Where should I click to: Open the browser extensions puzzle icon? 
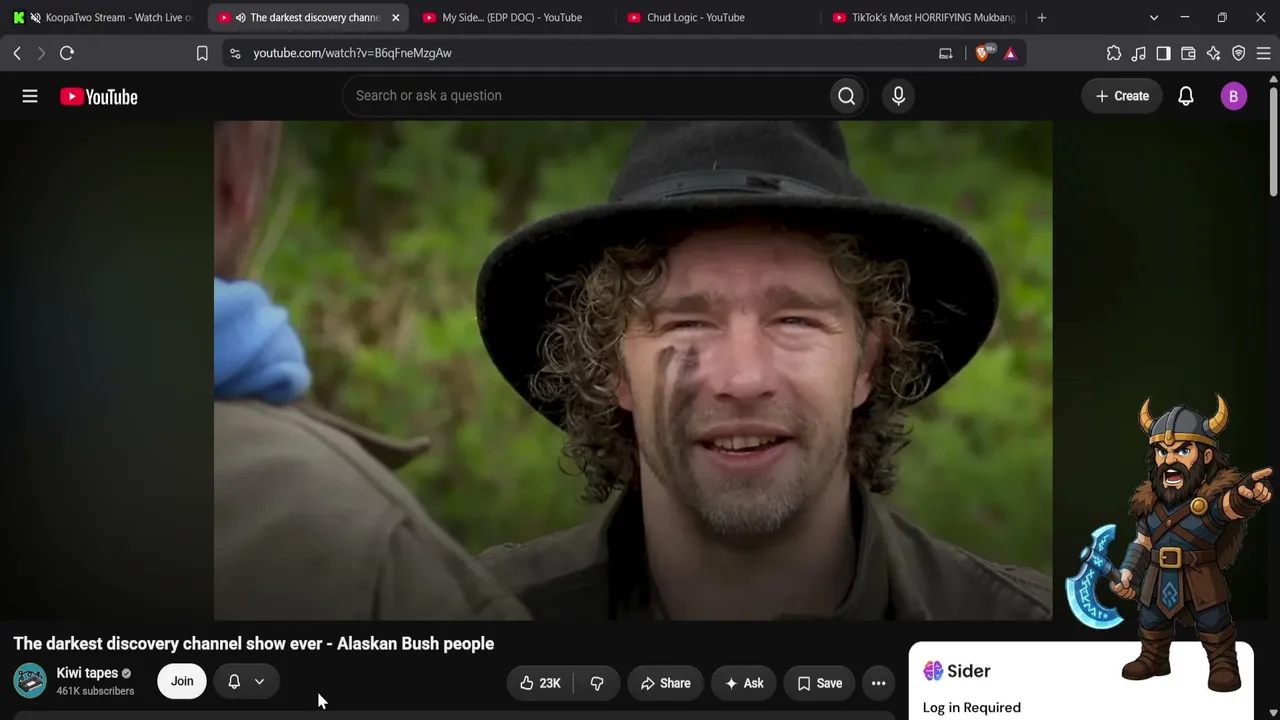click(1114, 53)
